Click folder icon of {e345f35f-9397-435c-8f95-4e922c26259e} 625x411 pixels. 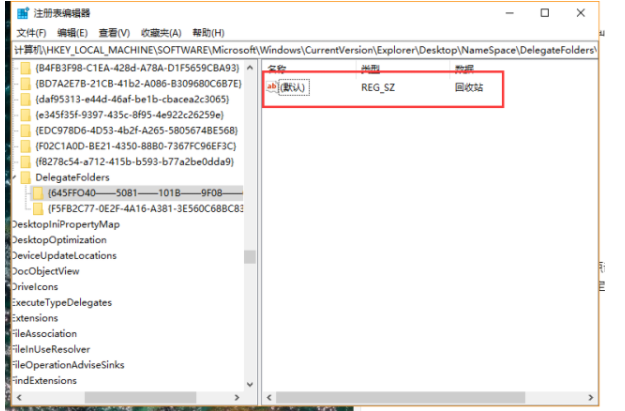pyautogui.click(x=25, y=115)
